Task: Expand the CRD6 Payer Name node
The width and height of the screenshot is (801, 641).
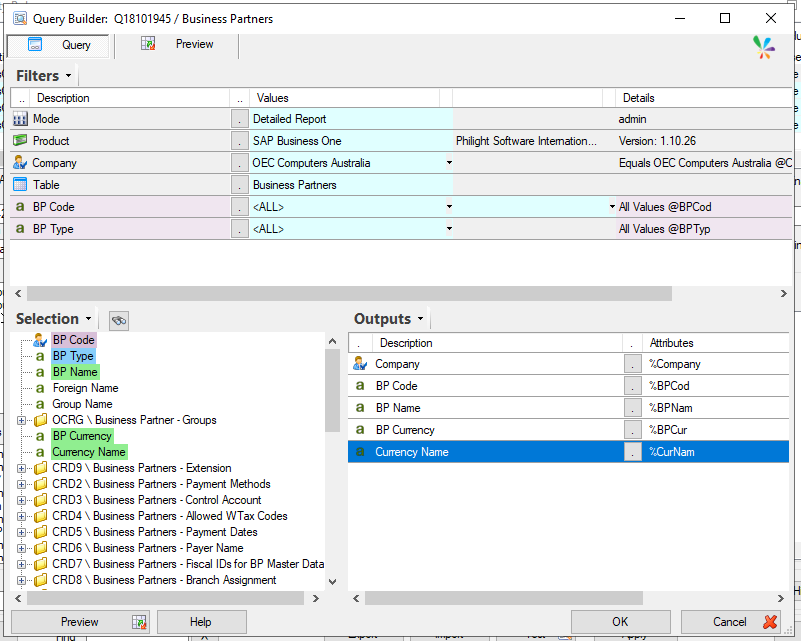Action: (x=21, y=549)
